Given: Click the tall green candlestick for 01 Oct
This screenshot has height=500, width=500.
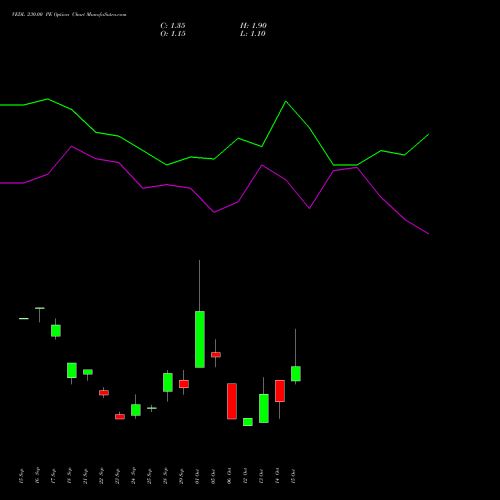Looking at the screenshot, I should [200, 339].
